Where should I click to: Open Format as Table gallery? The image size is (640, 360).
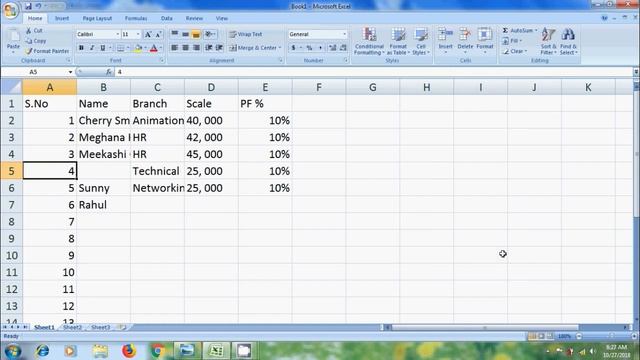click(398, 41)
